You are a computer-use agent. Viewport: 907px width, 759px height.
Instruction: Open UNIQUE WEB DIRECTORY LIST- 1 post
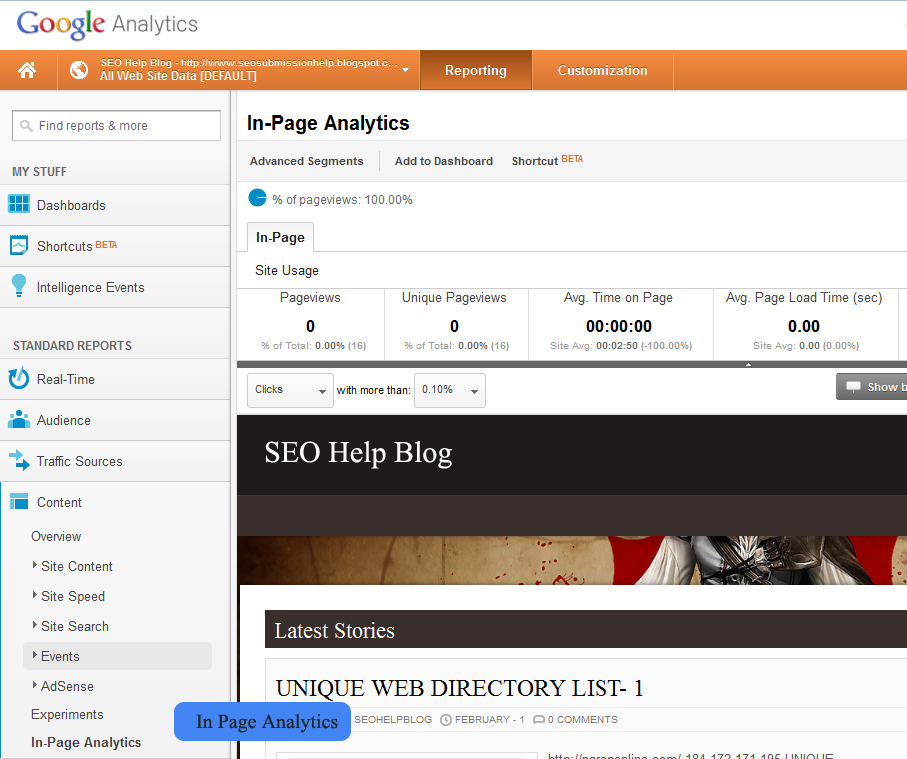point(459,688)
